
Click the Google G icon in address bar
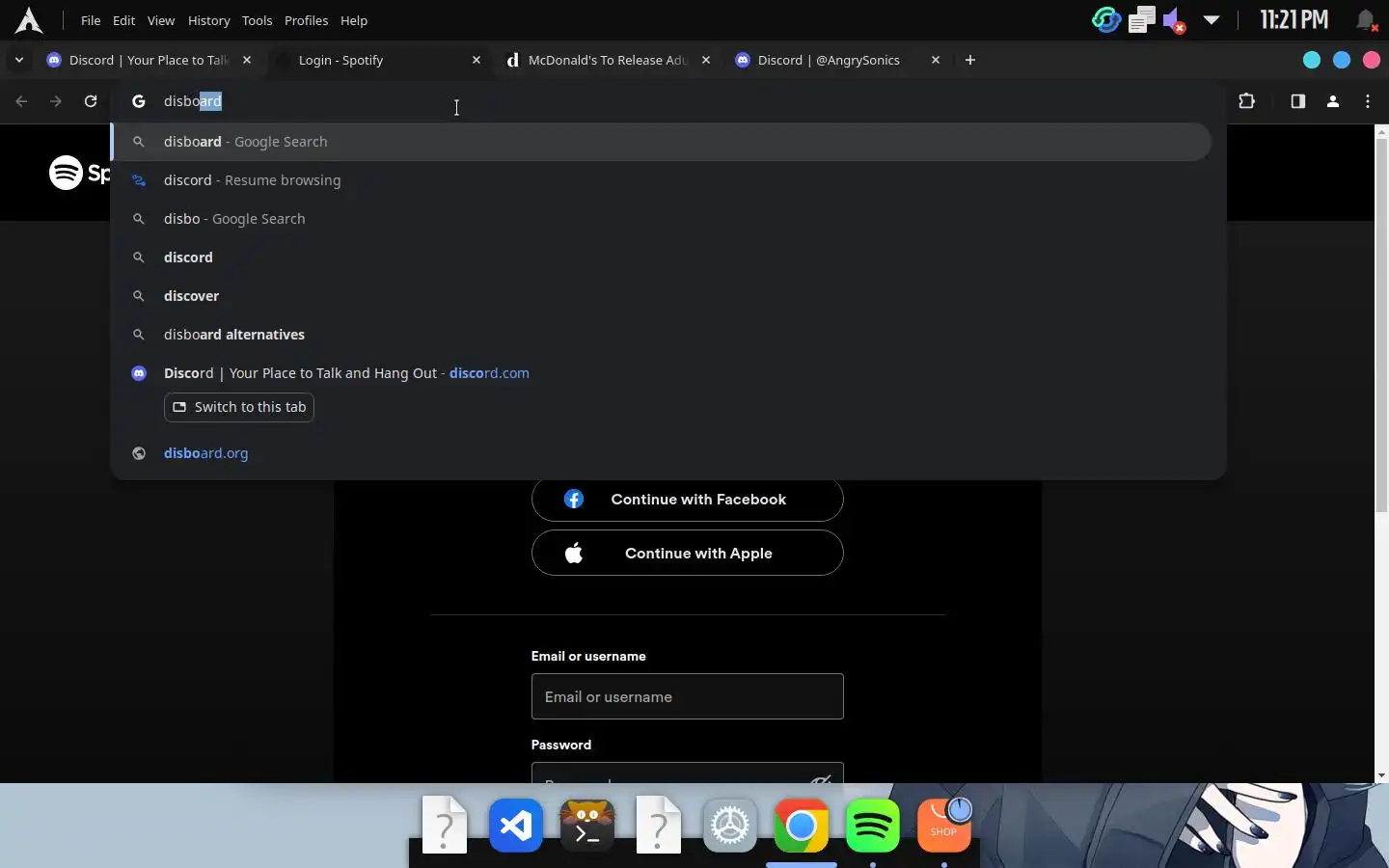tap(139, 101)
